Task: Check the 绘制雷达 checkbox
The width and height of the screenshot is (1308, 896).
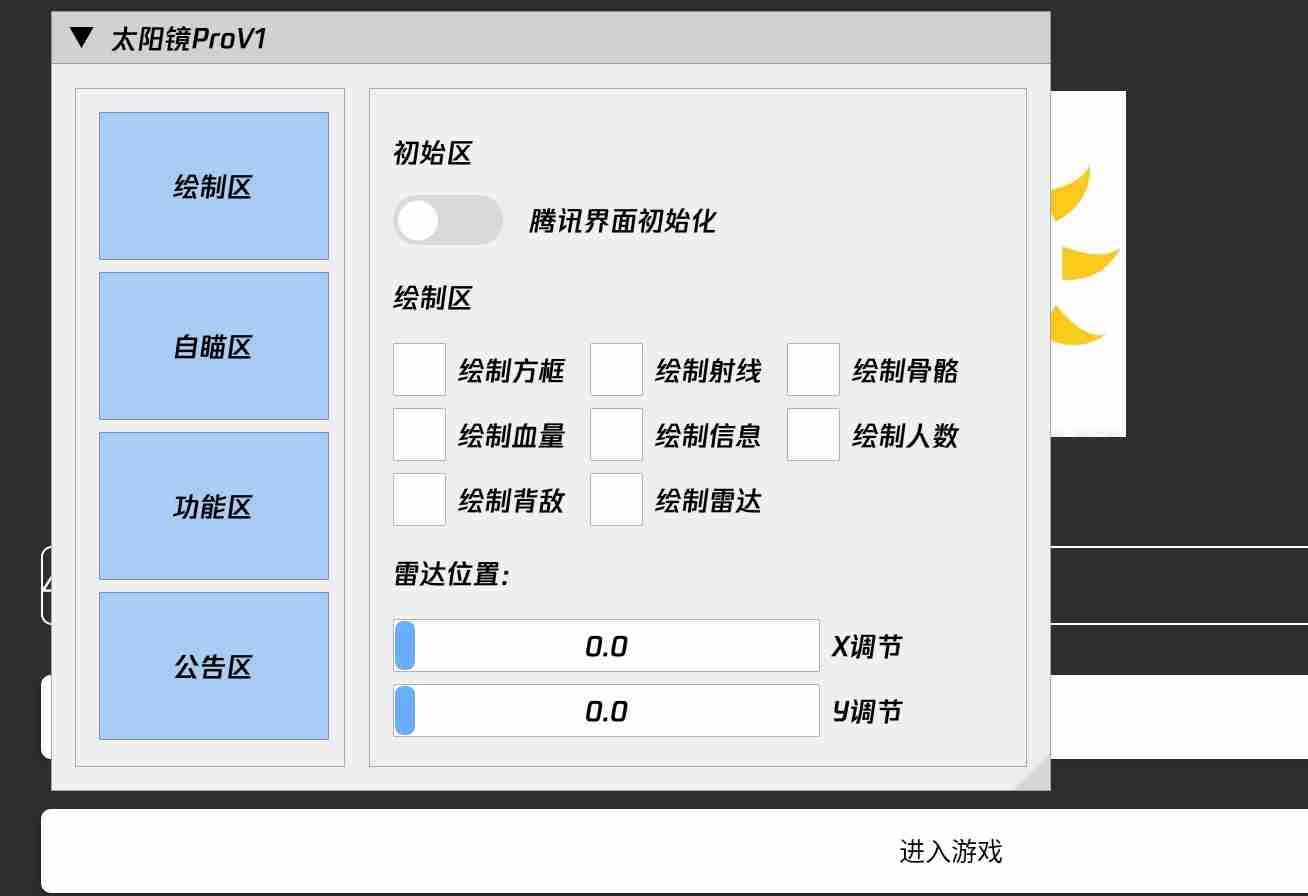Action: [616, 500]
